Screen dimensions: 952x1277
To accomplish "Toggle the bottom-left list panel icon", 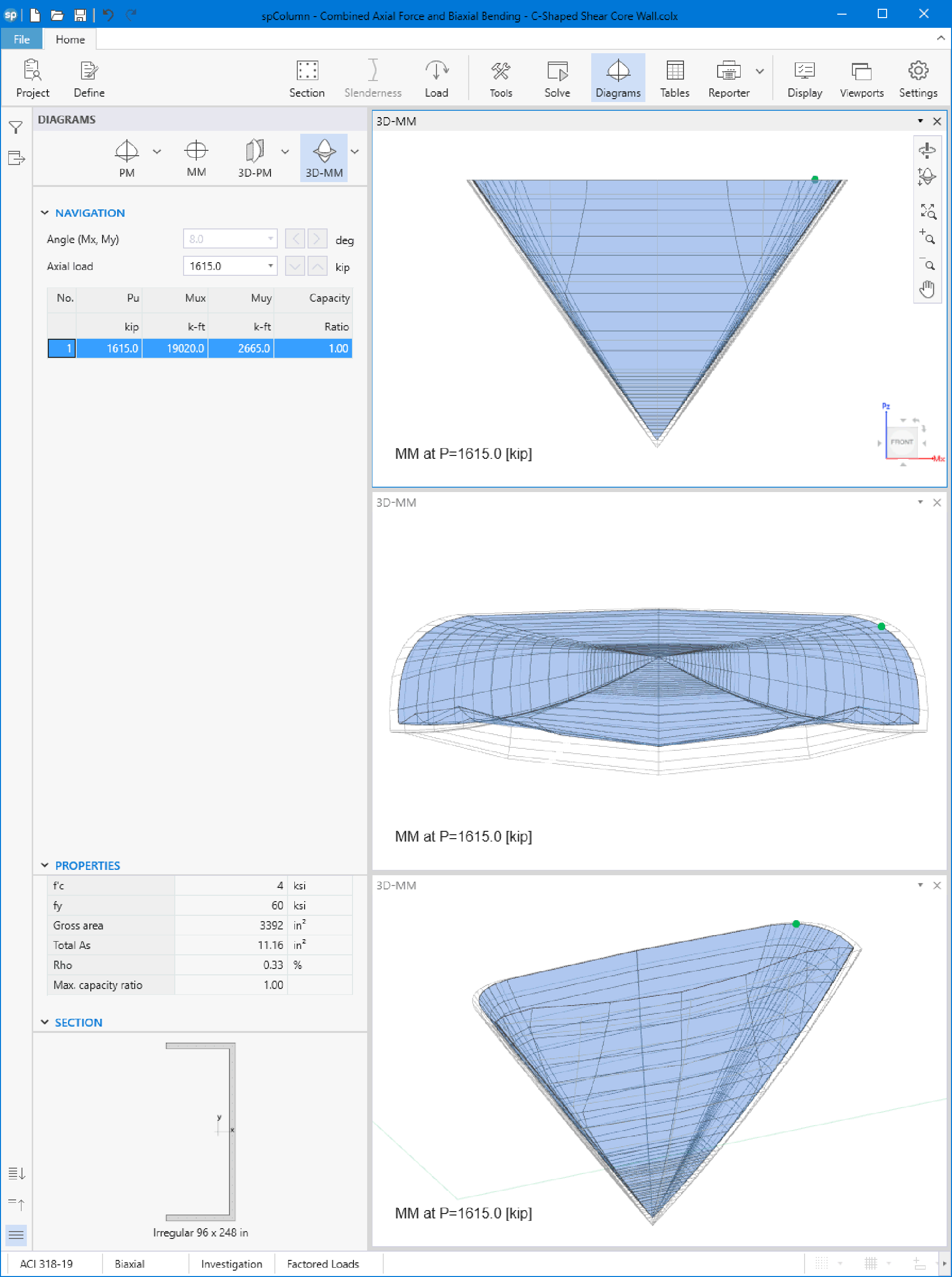I will [x=16, y=1235].
